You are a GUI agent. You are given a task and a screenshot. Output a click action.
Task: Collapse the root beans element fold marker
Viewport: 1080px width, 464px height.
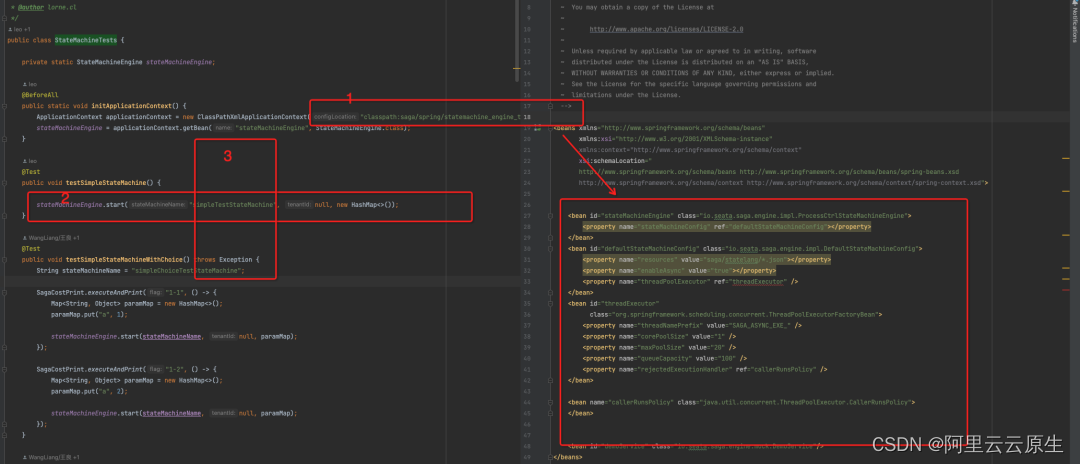tap(550, 128)
